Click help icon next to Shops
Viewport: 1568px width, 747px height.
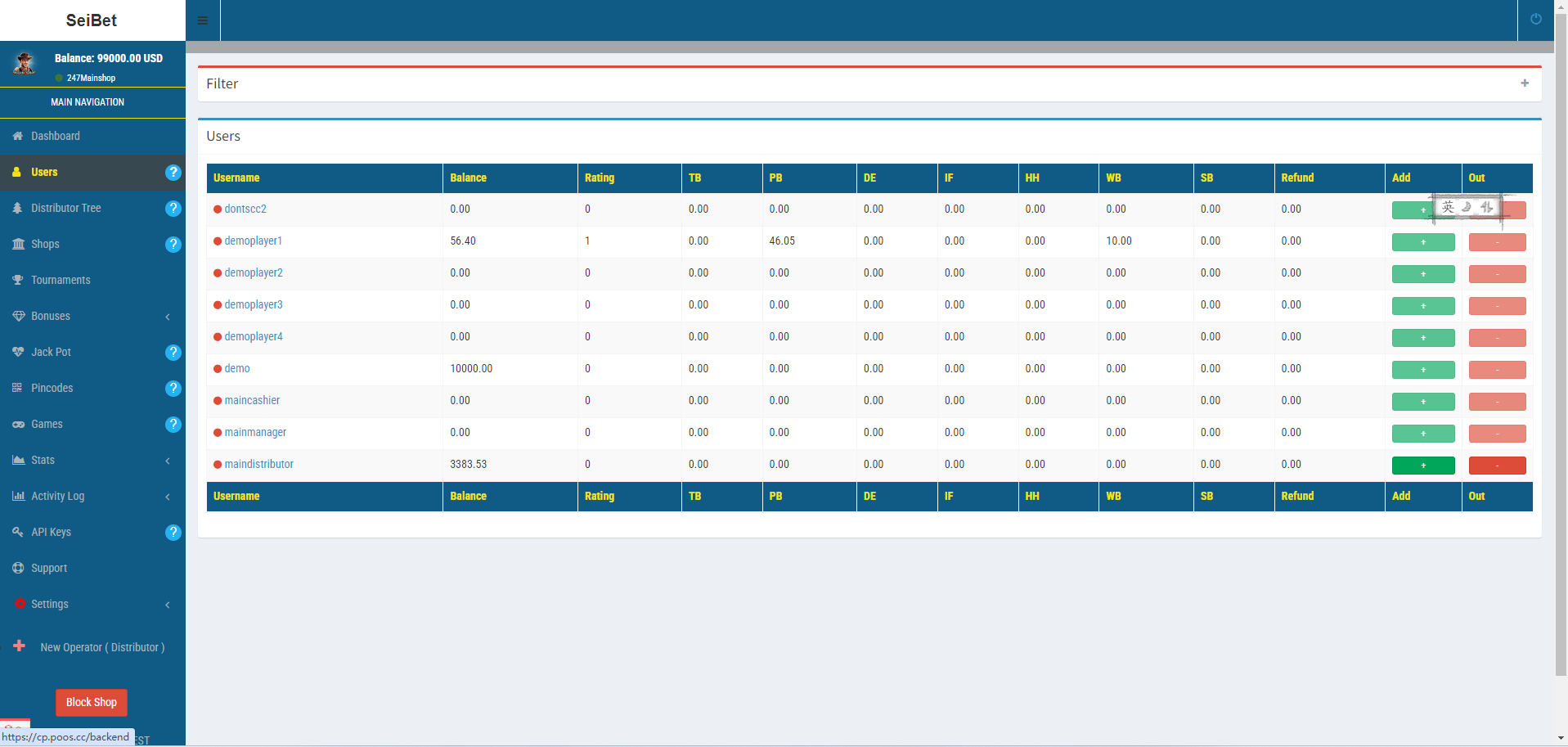(173, 245)
